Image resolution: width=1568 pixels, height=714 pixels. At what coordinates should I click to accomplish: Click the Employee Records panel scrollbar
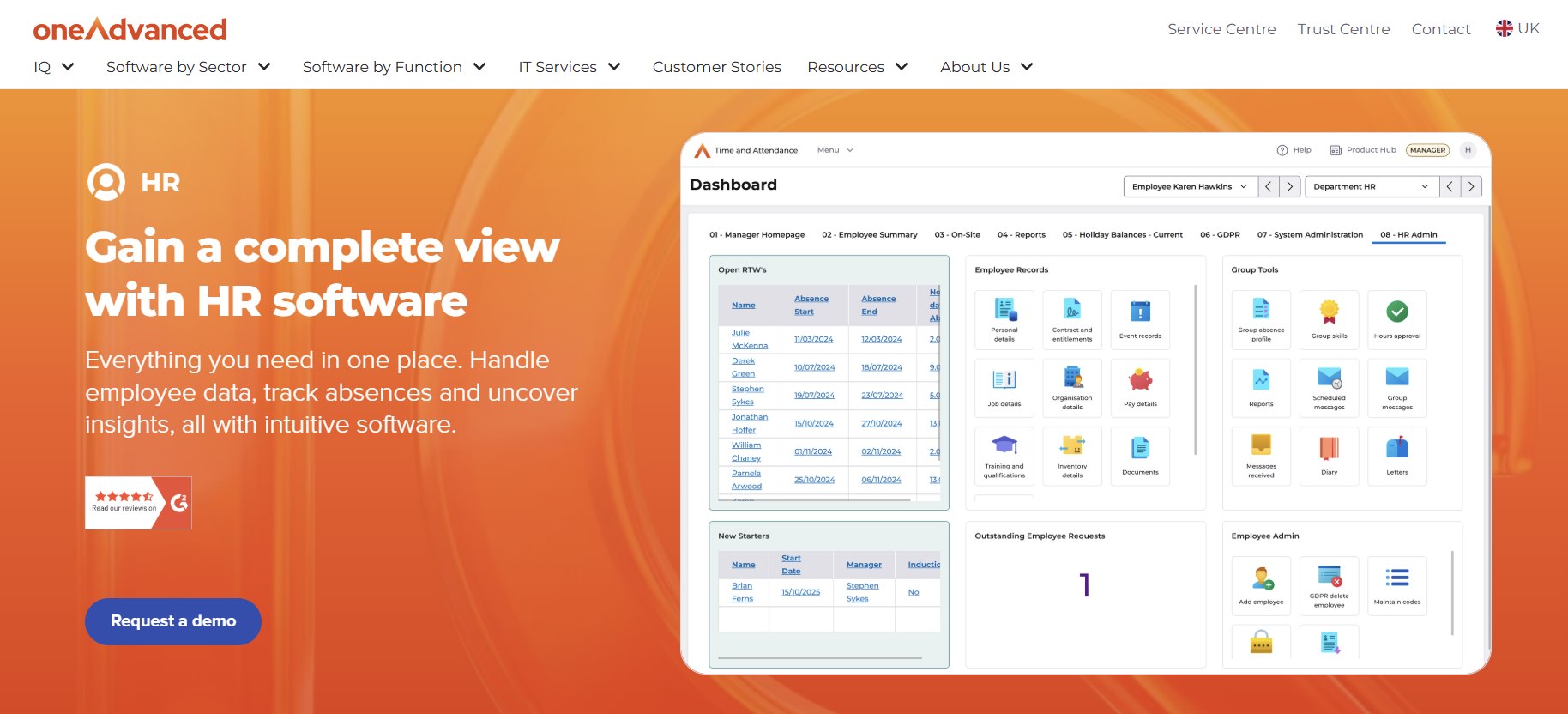(1196, 370)
